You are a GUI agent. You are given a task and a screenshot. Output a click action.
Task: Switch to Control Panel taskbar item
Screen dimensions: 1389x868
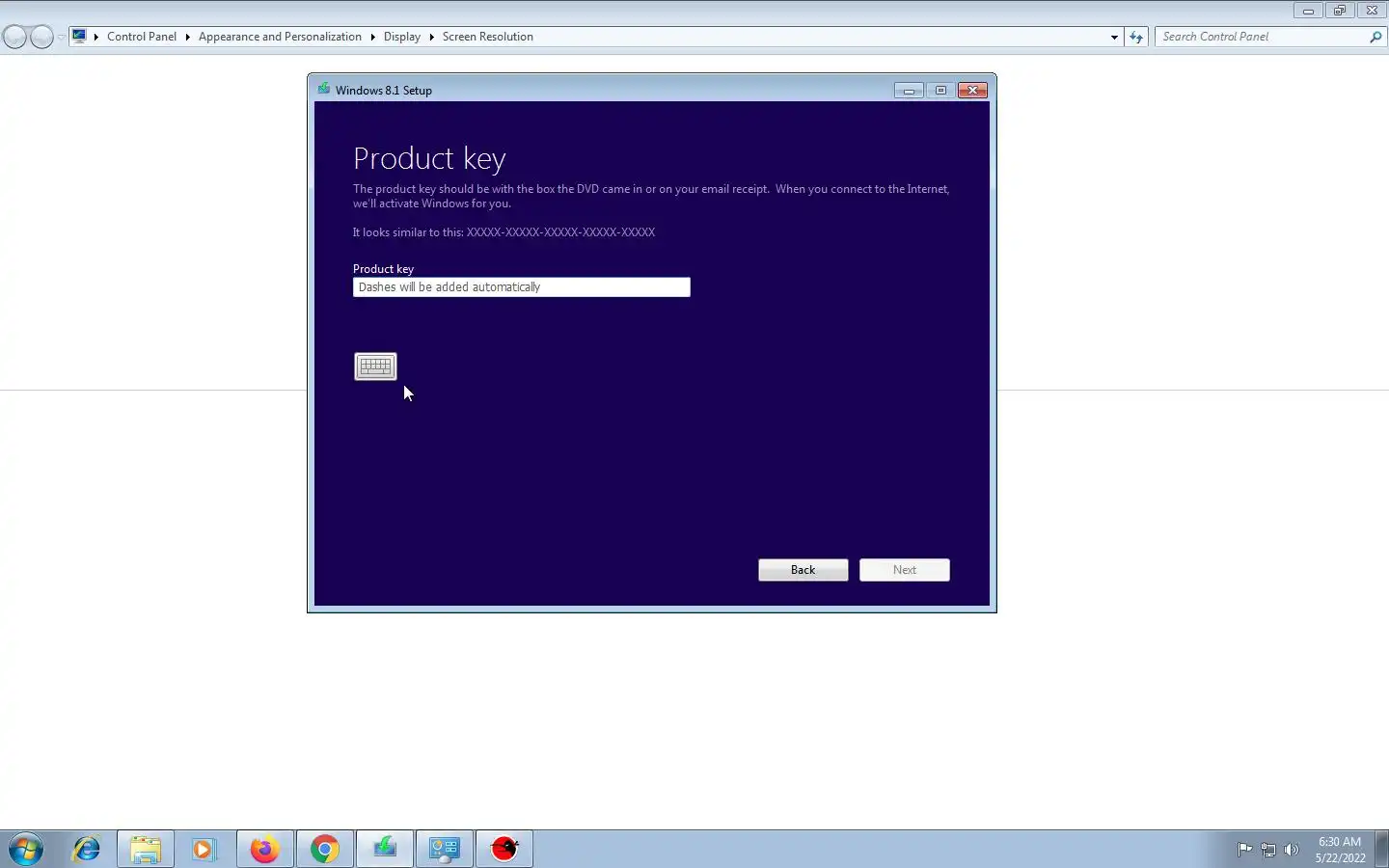click(x=445, y=849)
